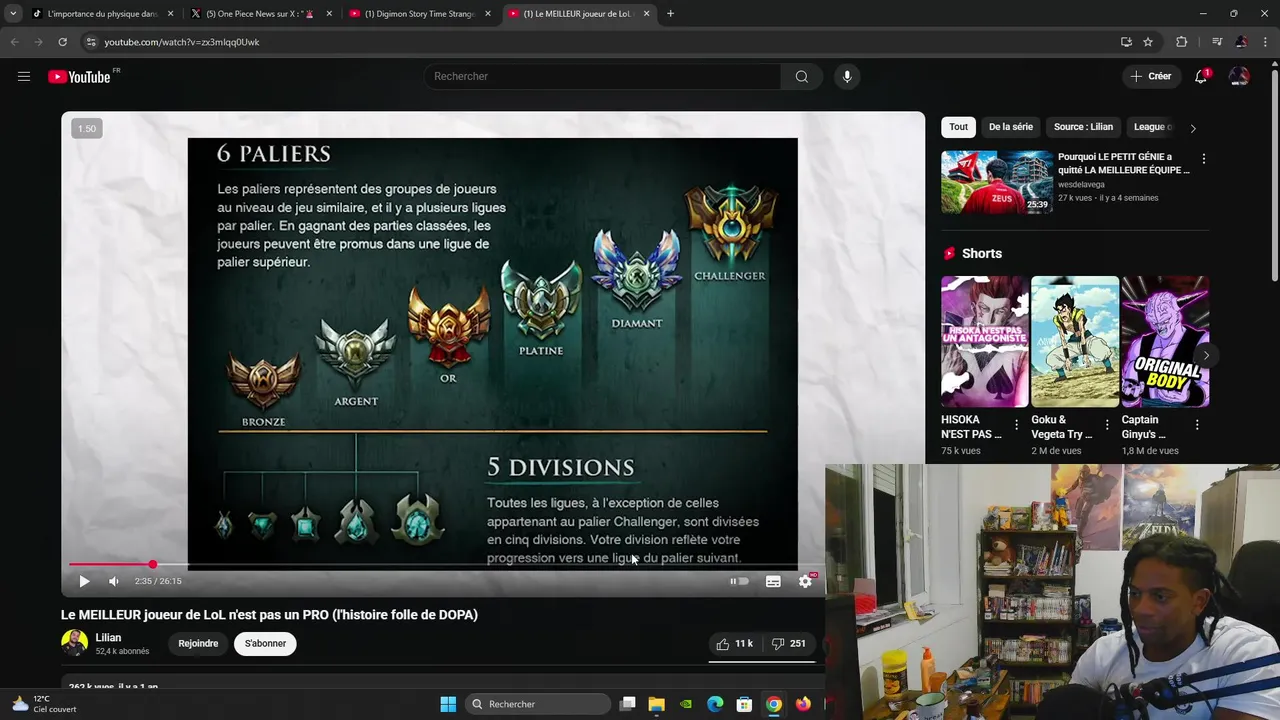Click into the Rechercher search field

tap(602, 76)
